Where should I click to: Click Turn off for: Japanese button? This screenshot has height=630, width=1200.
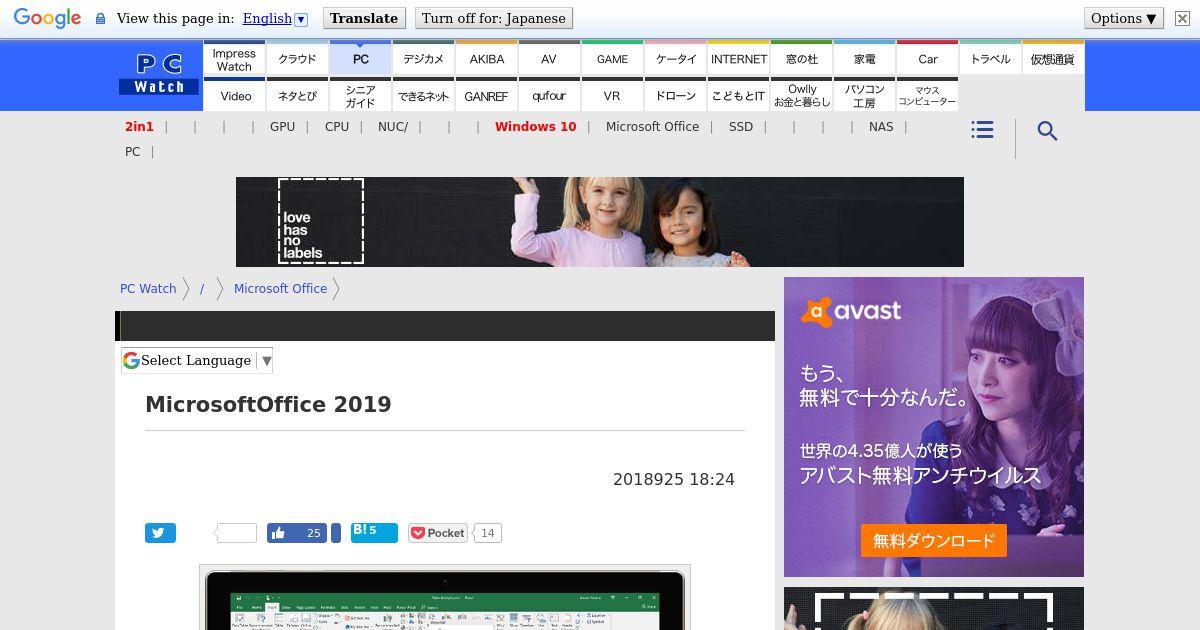[494, 18]
